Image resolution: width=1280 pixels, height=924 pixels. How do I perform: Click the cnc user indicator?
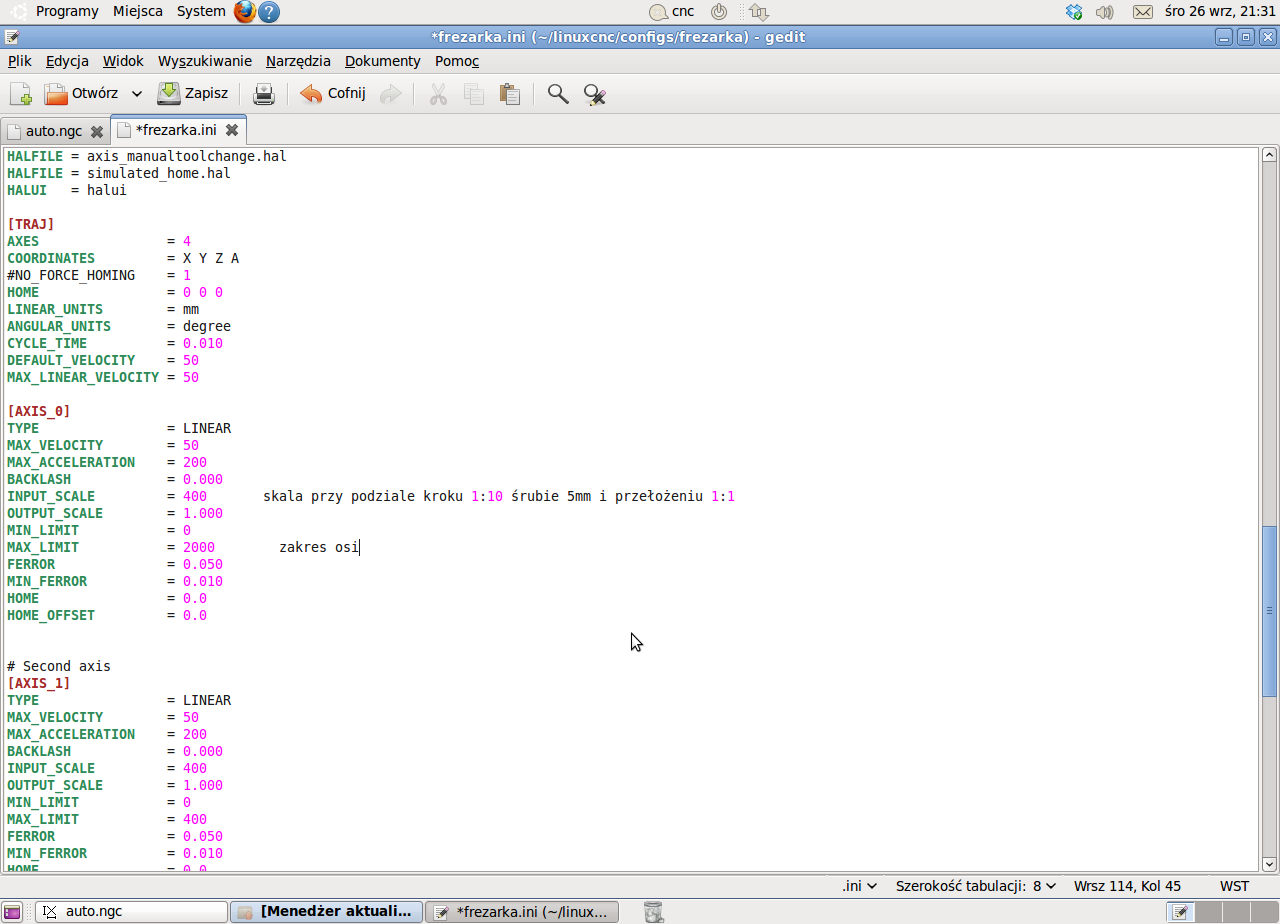[x=672, y=12]
